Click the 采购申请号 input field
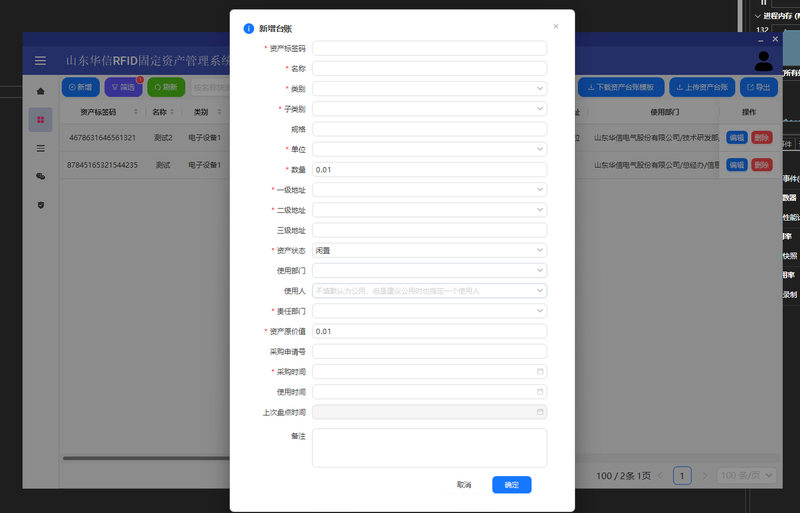 coord(430,351)
